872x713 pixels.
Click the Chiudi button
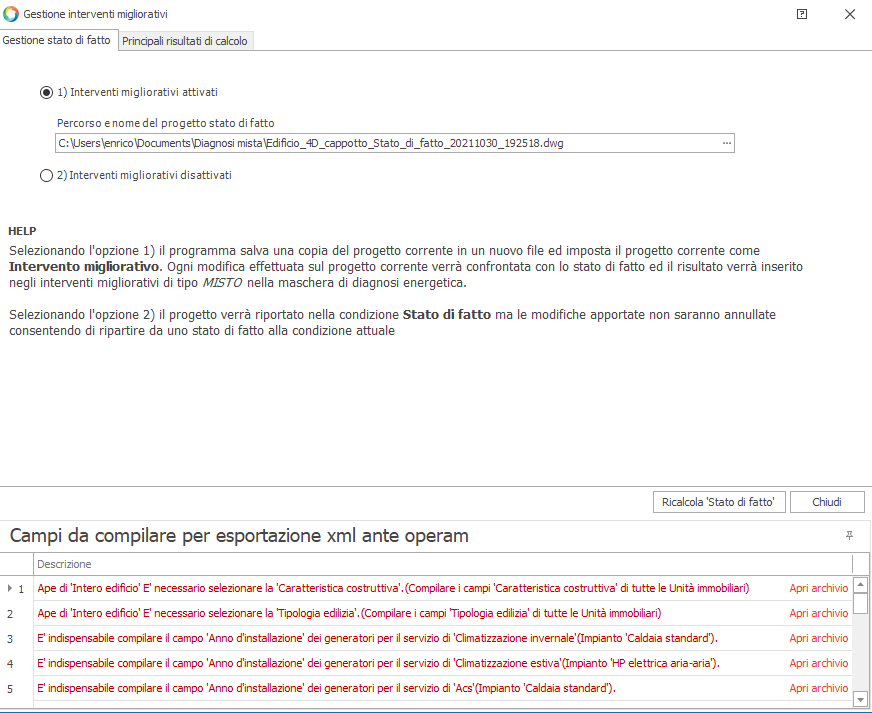[827, 501]
